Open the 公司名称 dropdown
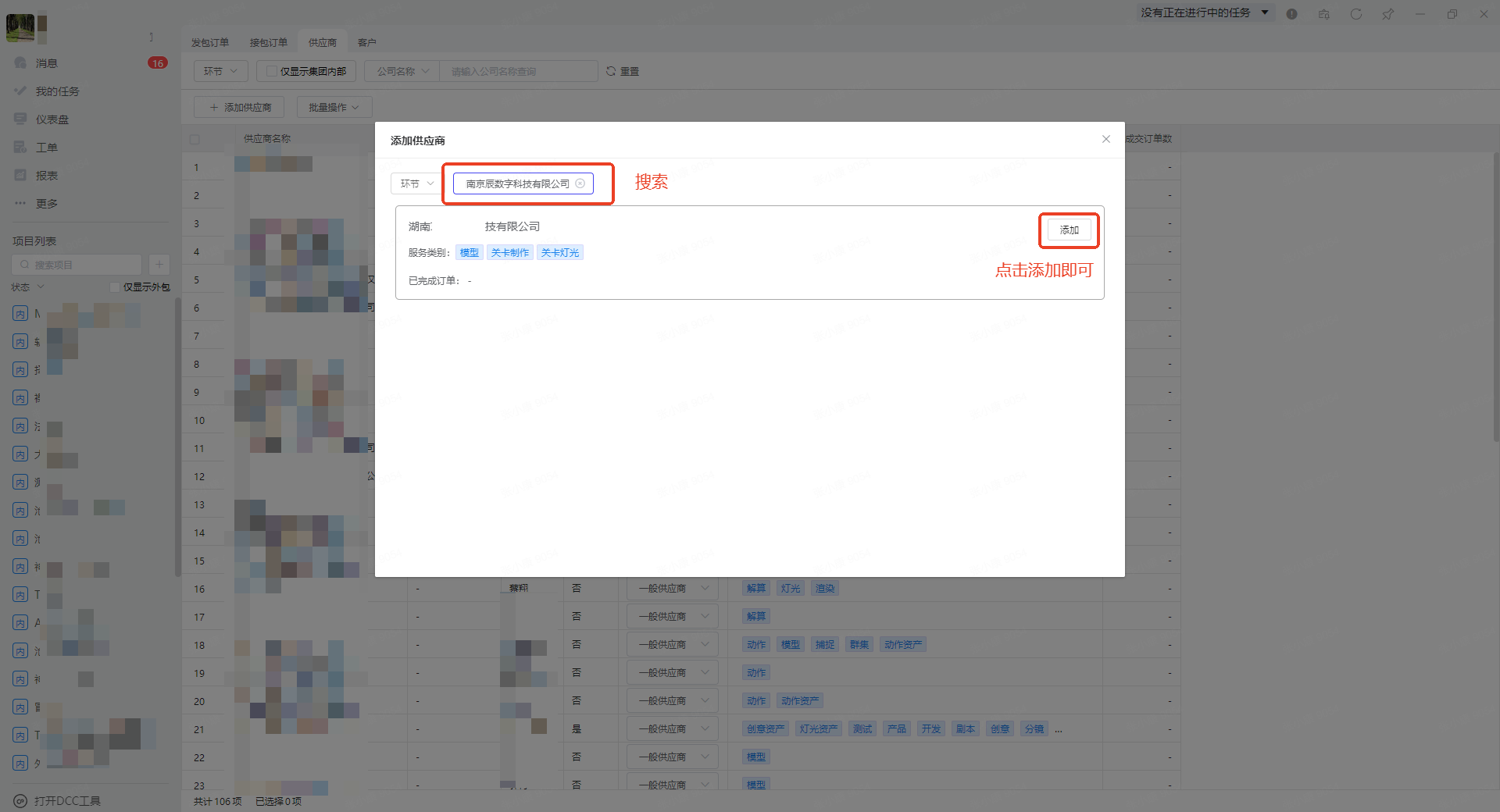This screenshot has height=812, width=1500. [402, 72]
